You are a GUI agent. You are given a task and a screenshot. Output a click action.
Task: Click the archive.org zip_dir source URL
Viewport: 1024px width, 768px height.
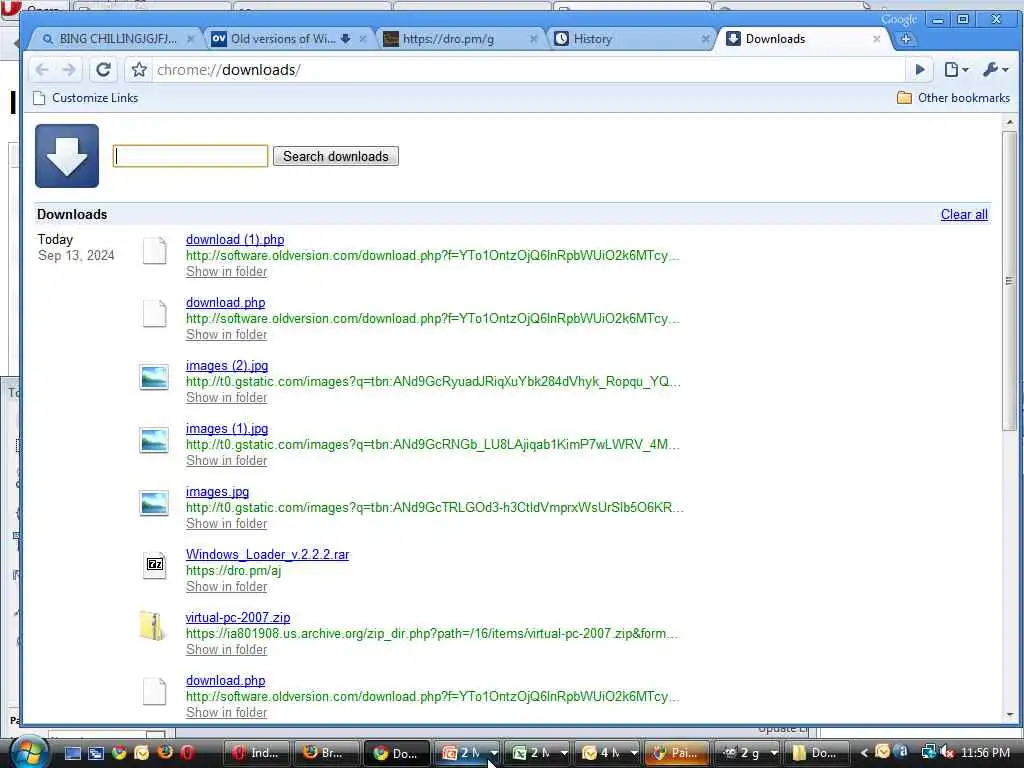[432, 633]
